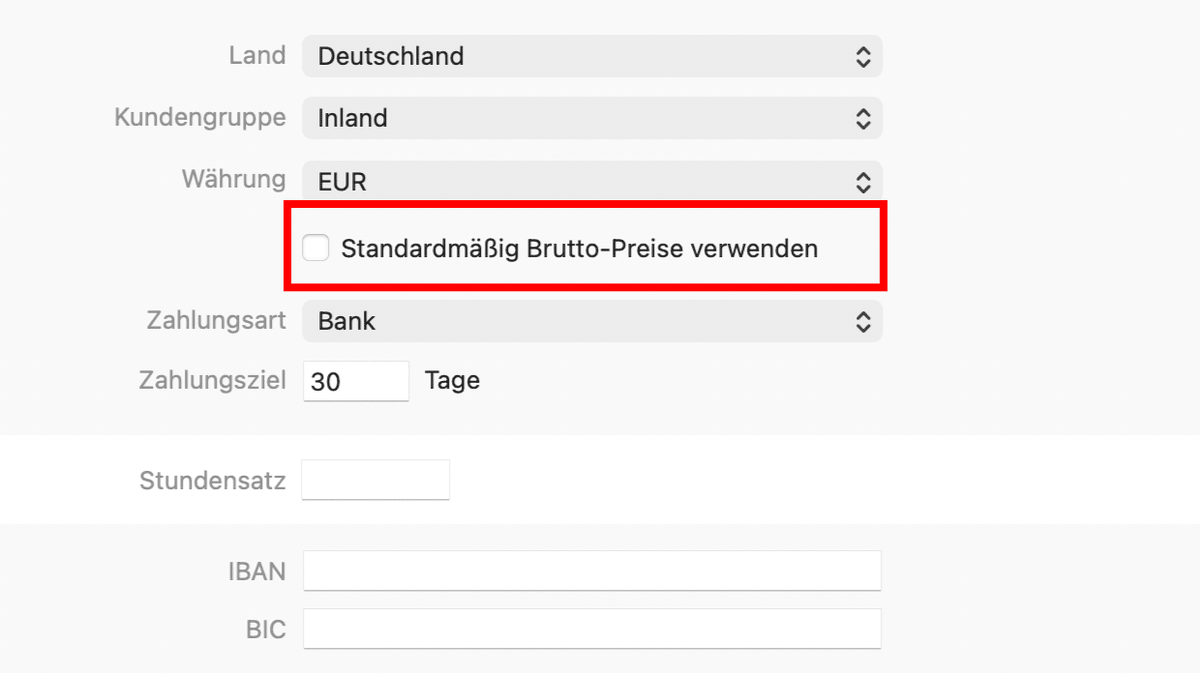1200x674 pixels.
Task: Click the 'Zahlungsziel' field label
Action: click(212, 381)
